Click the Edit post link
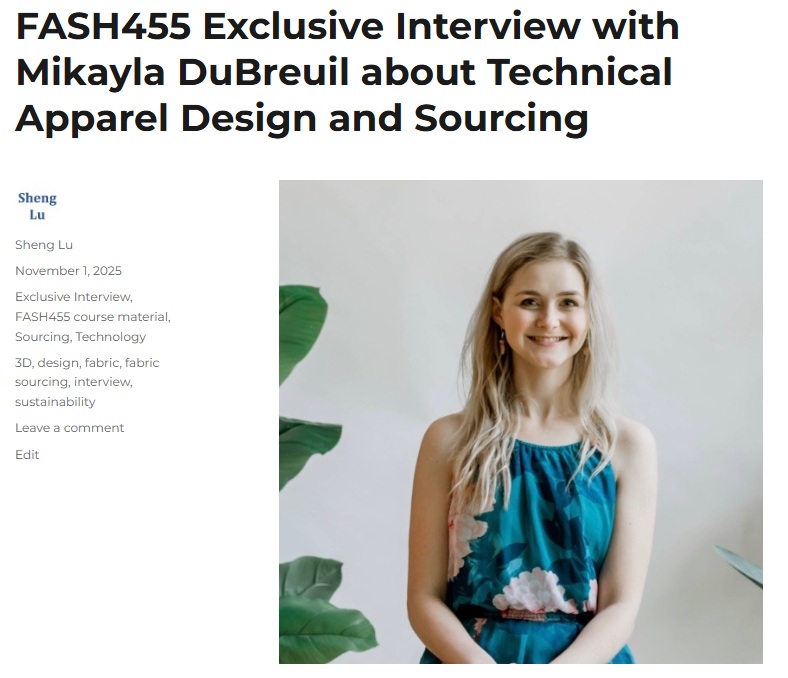 pos(27,455)
